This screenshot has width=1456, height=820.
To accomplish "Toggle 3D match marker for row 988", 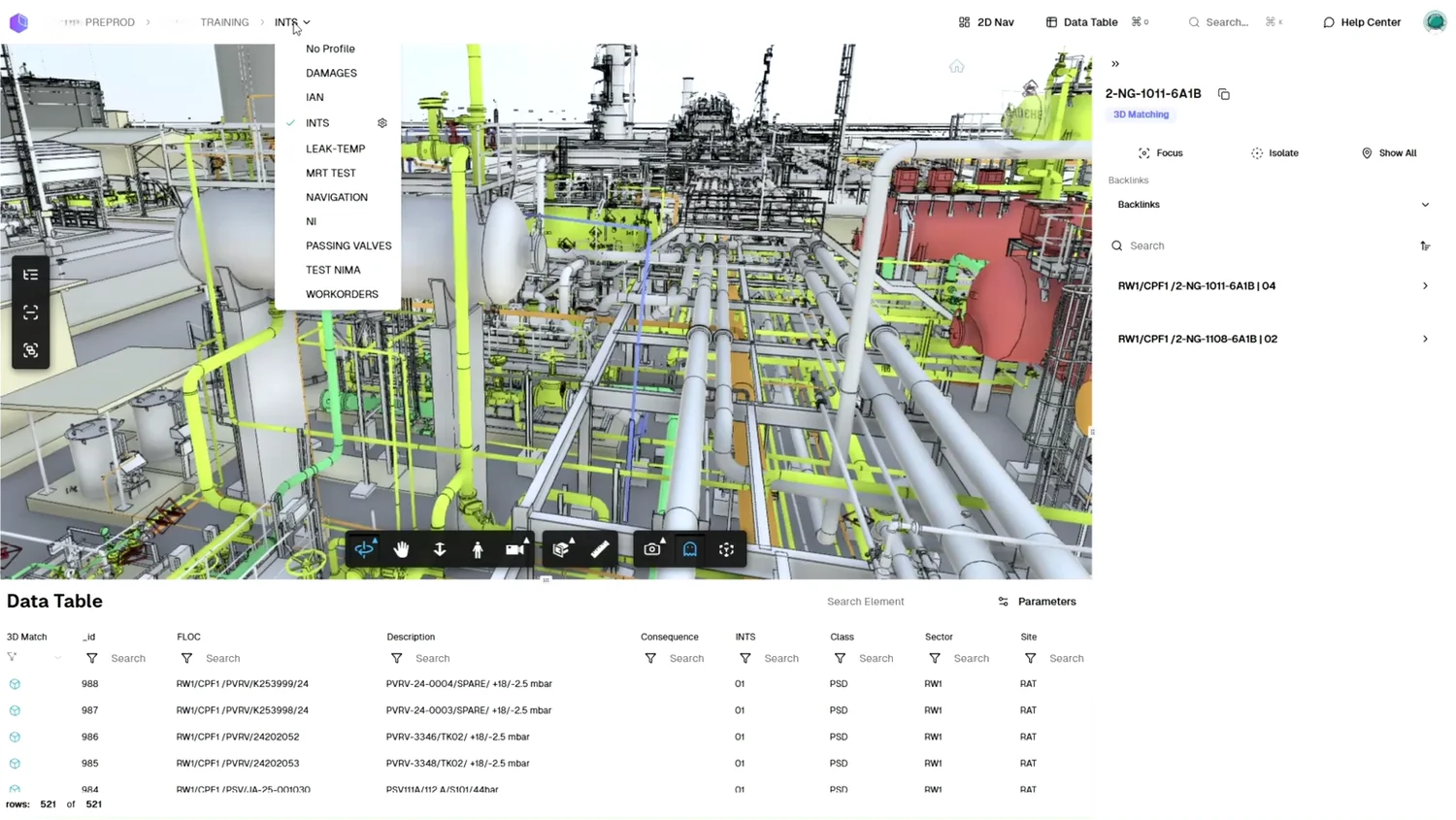I will point(15,684).
